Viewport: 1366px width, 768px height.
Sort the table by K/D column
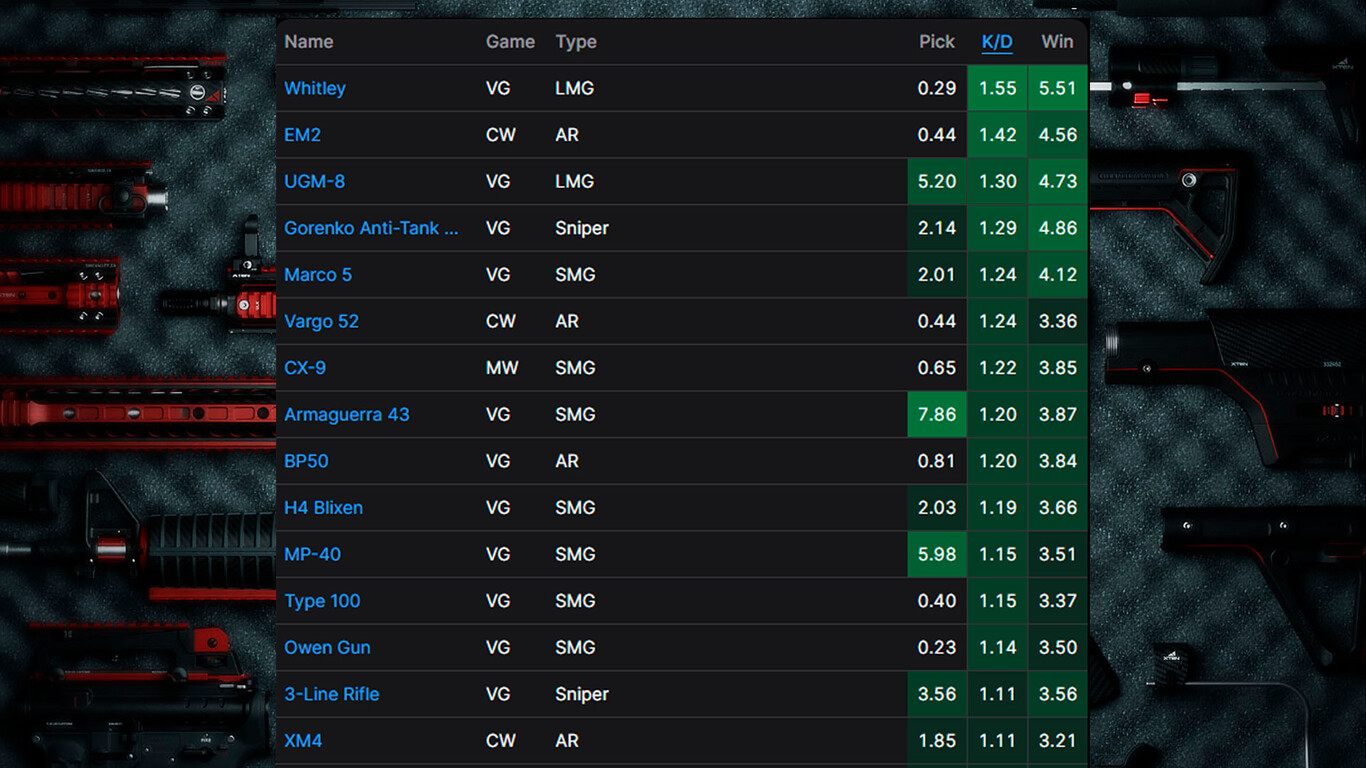click(x=997, y=42)
